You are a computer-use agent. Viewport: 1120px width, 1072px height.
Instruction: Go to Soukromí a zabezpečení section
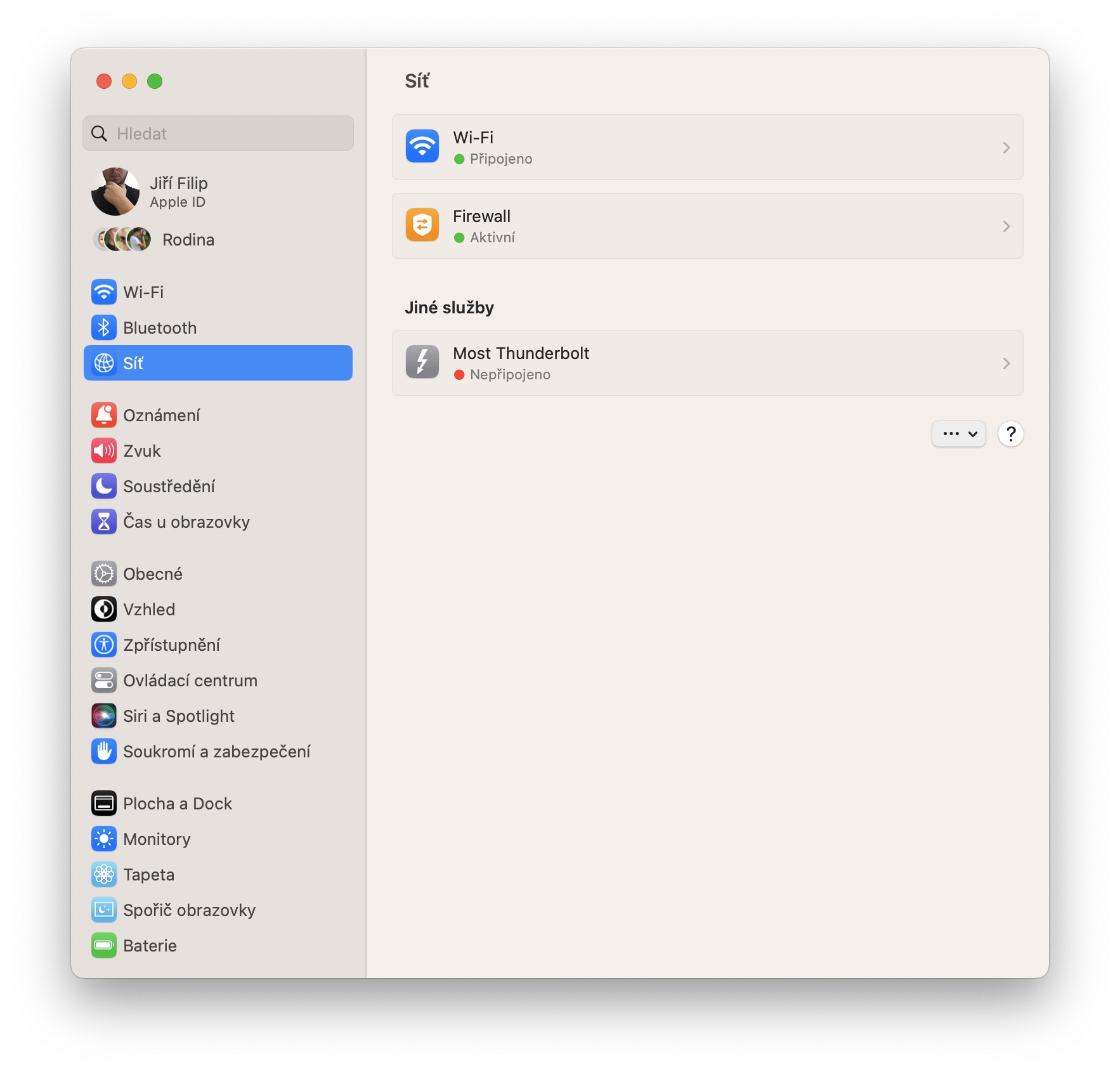tap(217, 751)
